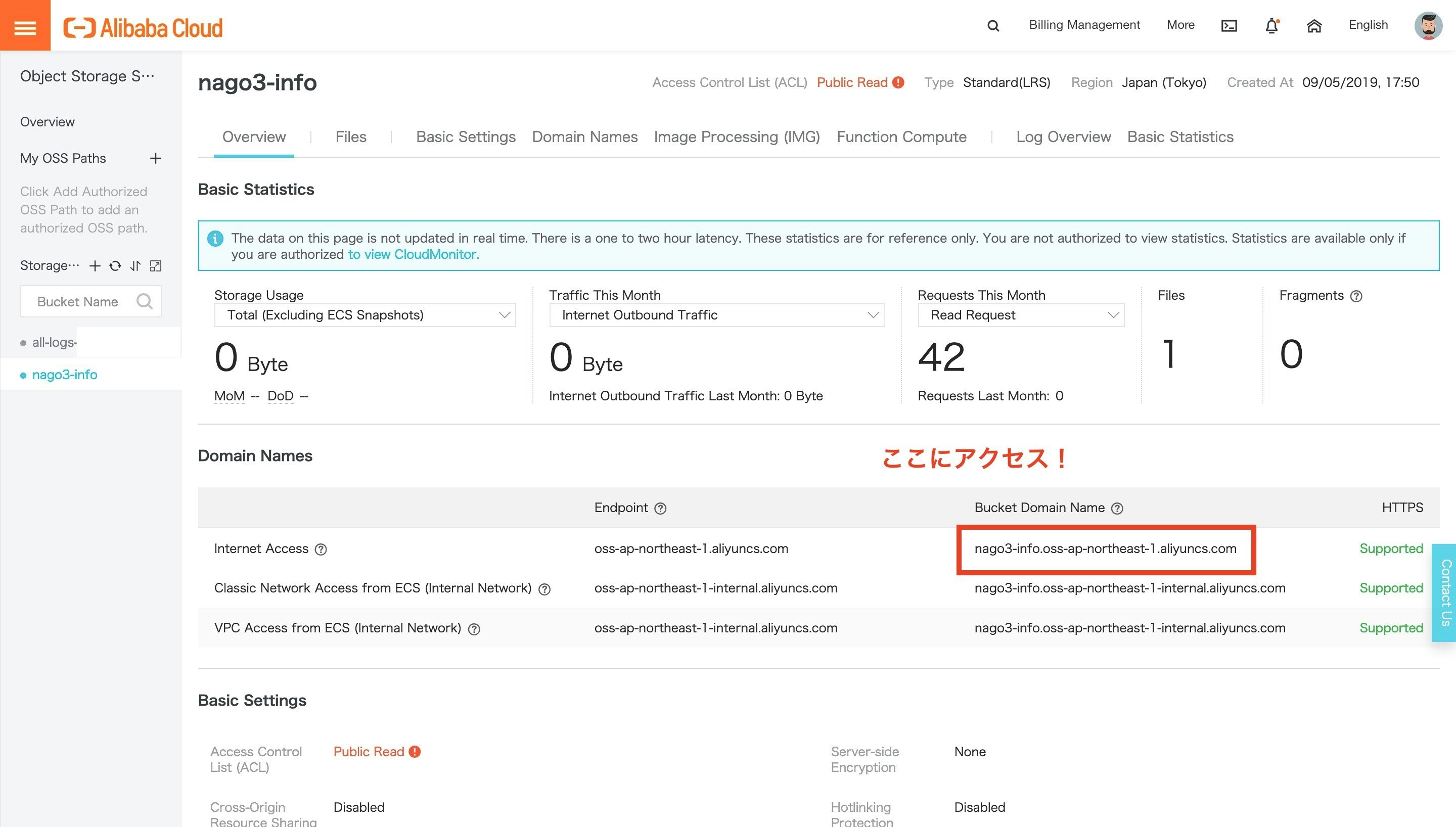Image resolution: width=1456 pixels, height=827 pixels.
Task: Open Bucket Domain Name help icon
Action: tap(1117, 509)
